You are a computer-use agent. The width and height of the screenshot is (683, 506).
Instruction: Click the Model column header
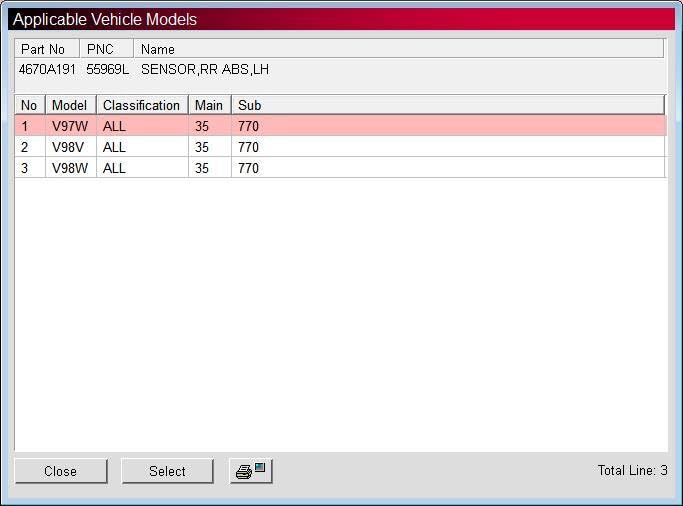[70, 105]
